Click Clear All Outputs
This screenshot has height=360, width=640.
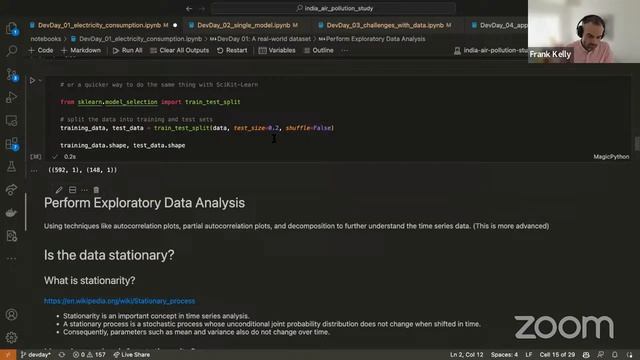tap(180, 50)
